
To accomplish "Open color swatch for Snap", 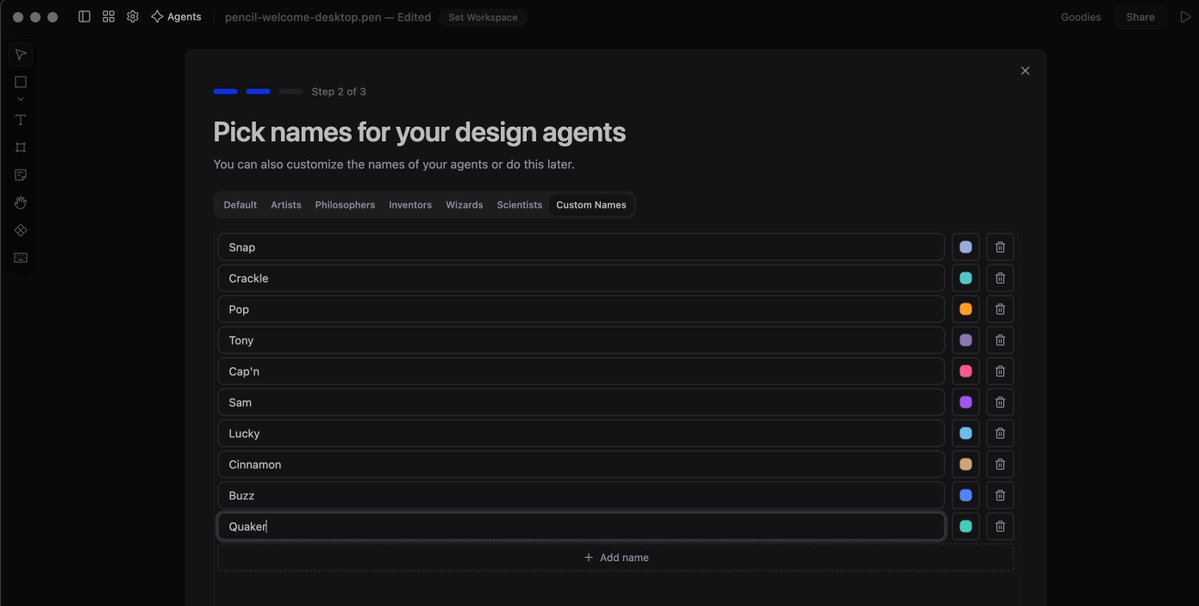I will 966,247.
